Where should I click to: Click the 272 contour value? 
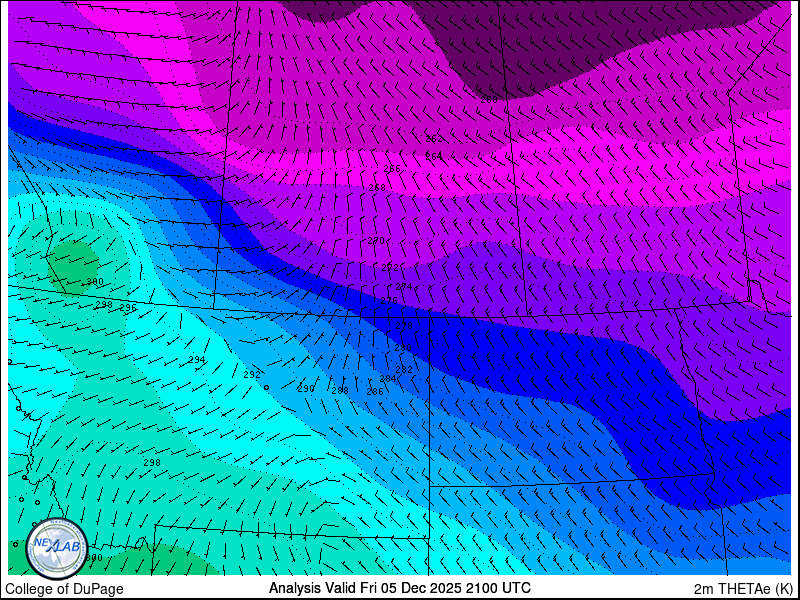[390, 267]
